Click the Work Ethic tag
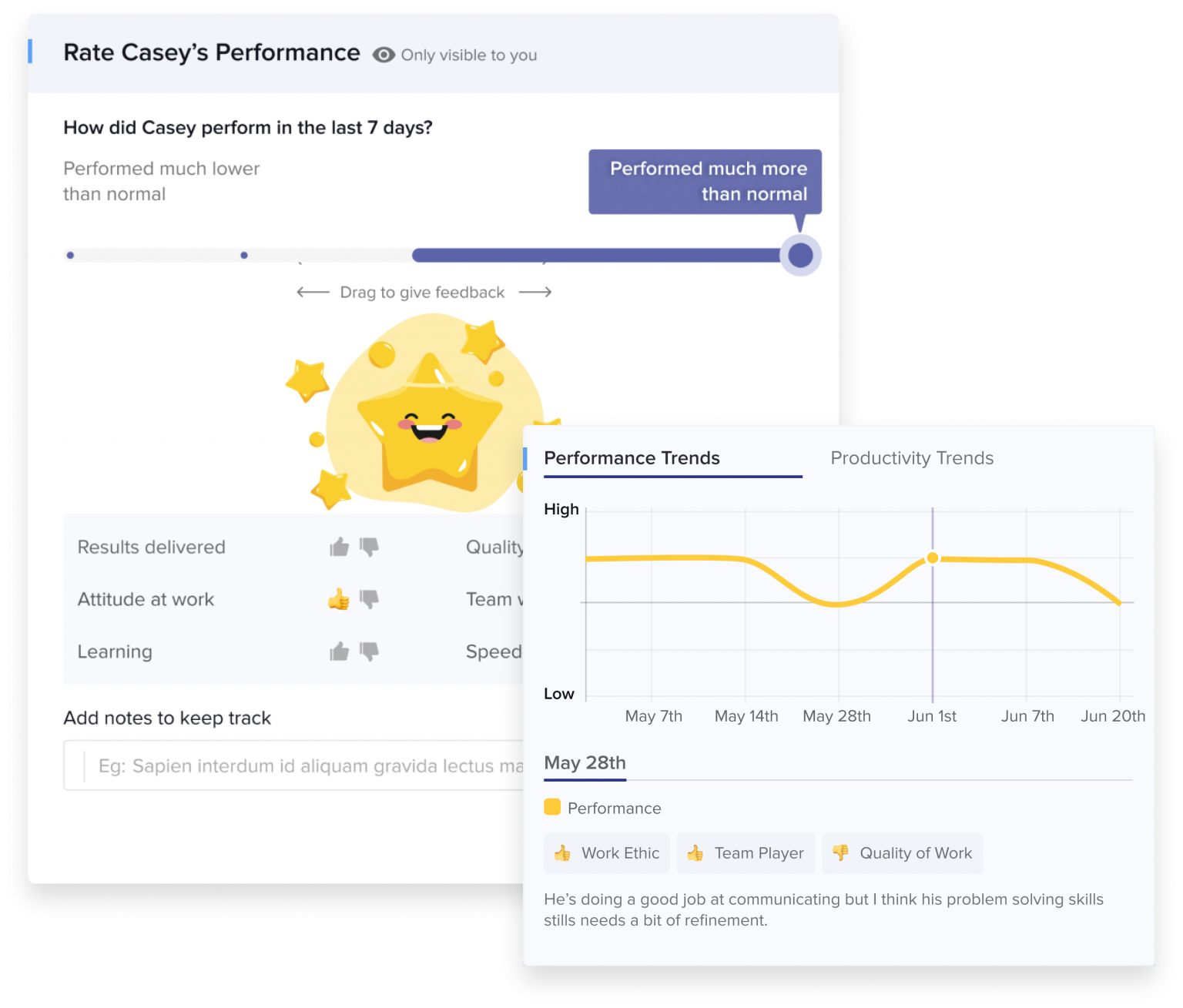Screen dimensions: 1183x1008 (607, 853)
